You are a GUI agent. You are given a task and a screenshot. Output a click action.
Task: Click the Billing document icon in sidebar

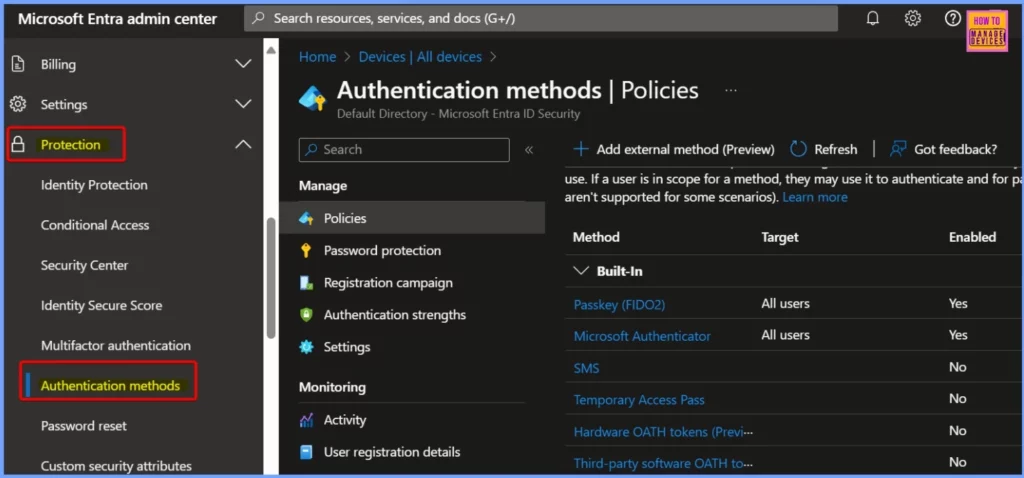click(x=18, y=64)
